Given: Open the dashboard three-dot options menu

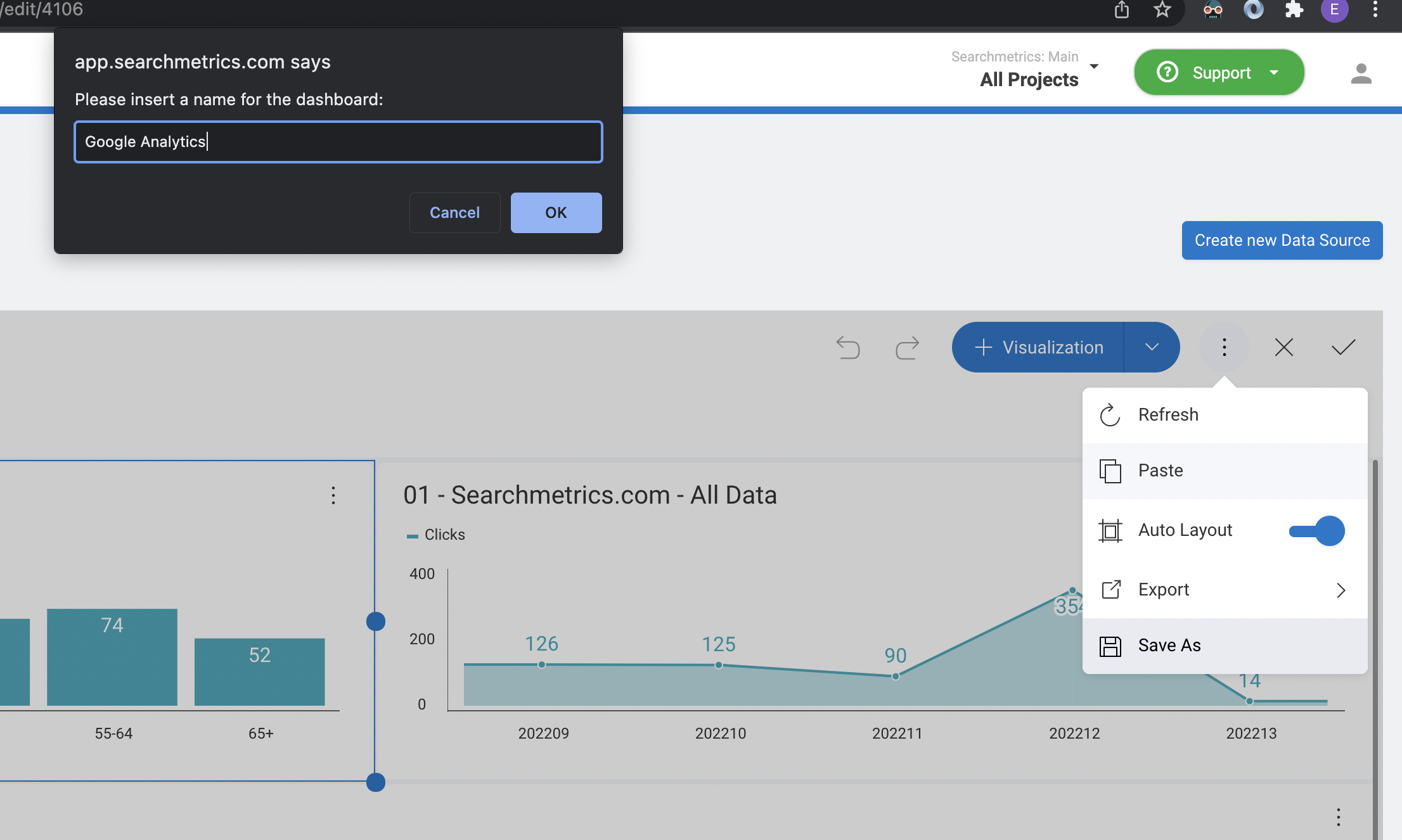Looking at the screenshot, I should click(1224, 347).
